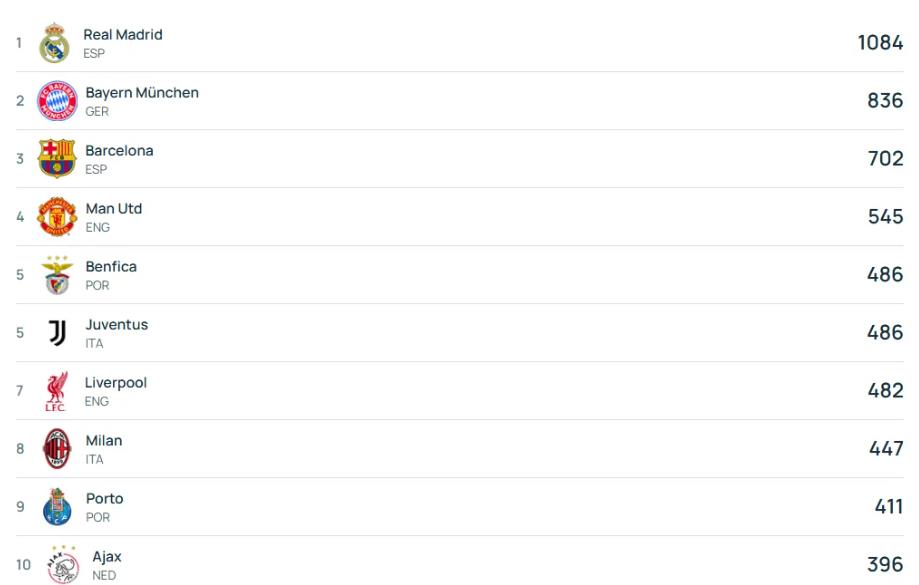The height and width of the screenshot is (585, 919).
Task: Click the Barcelona club crest
Action: (57, 158)
